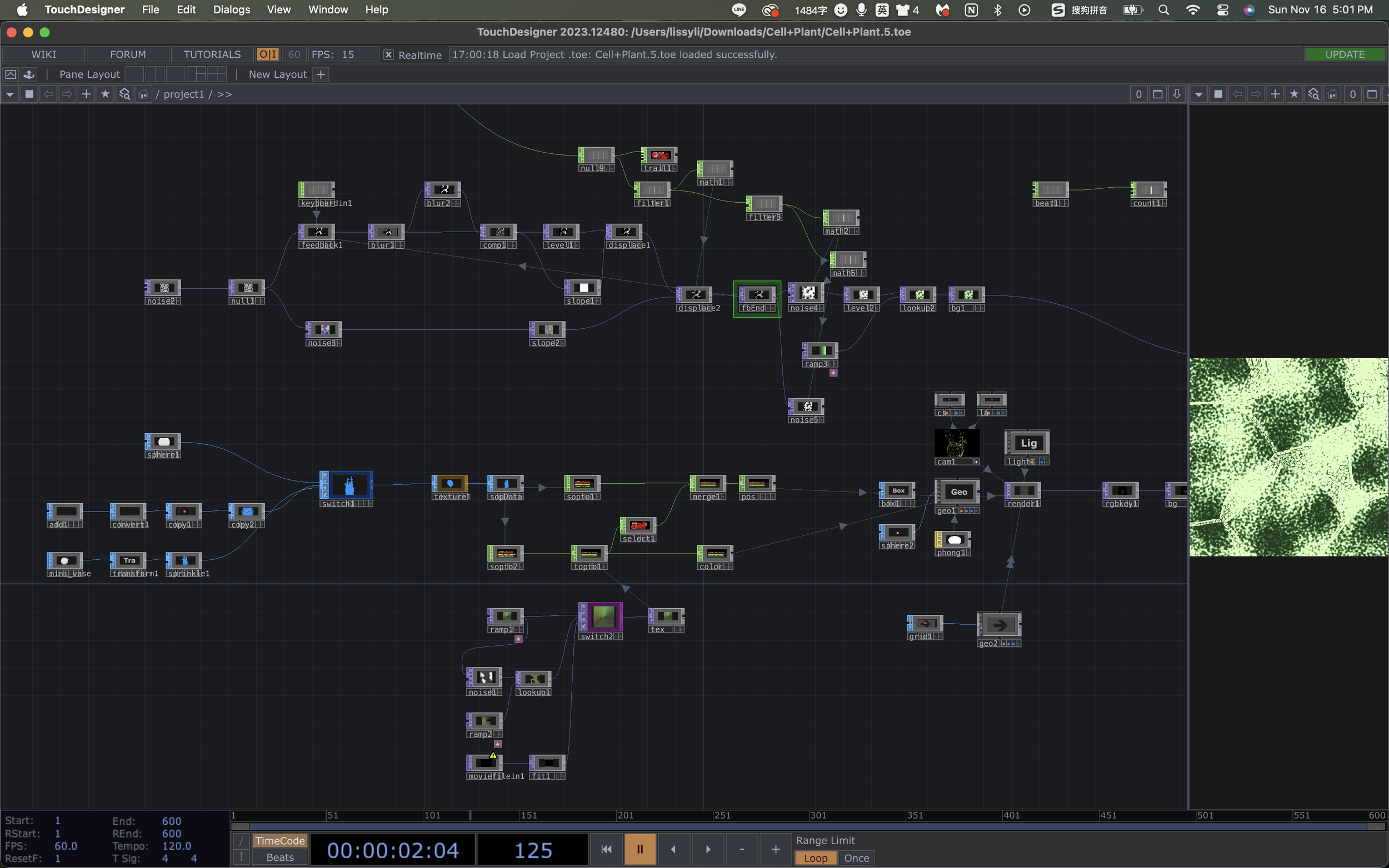Screen dimensions: 1389x868
Task: Open the Dialogs menu
Action: [x=231, y=10]
